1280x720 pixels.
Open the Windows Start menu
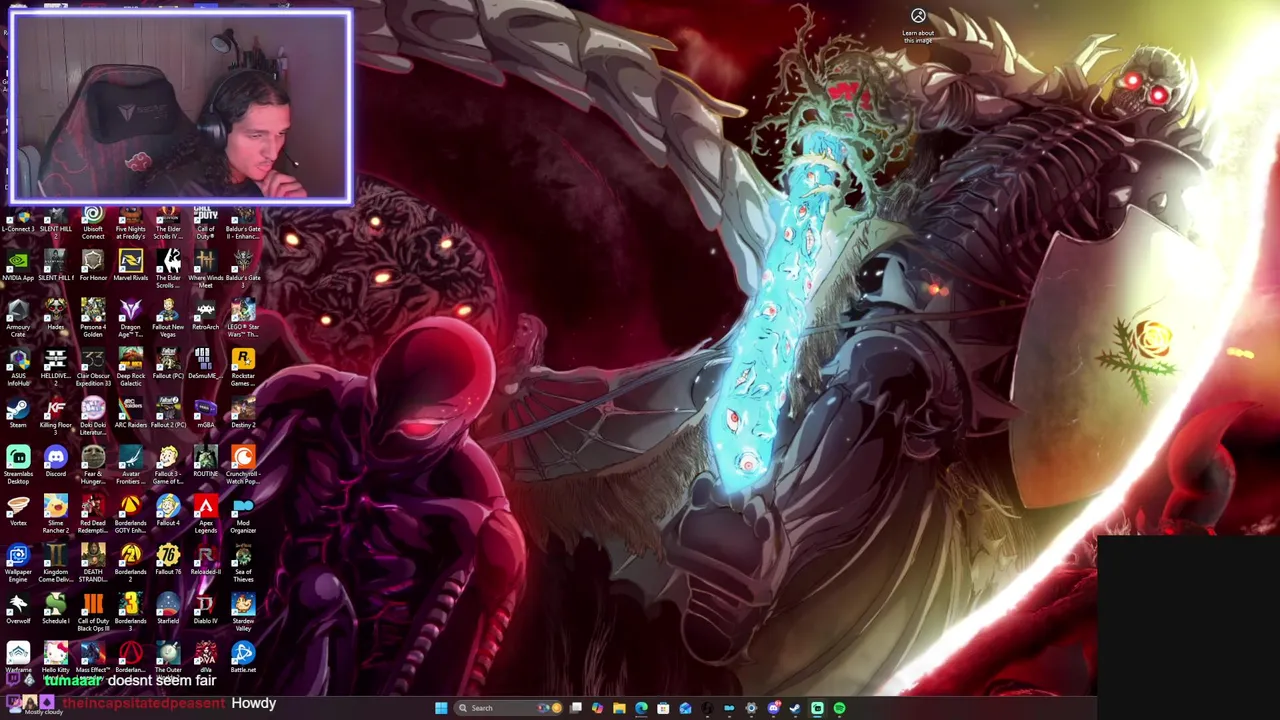point(441,708)
